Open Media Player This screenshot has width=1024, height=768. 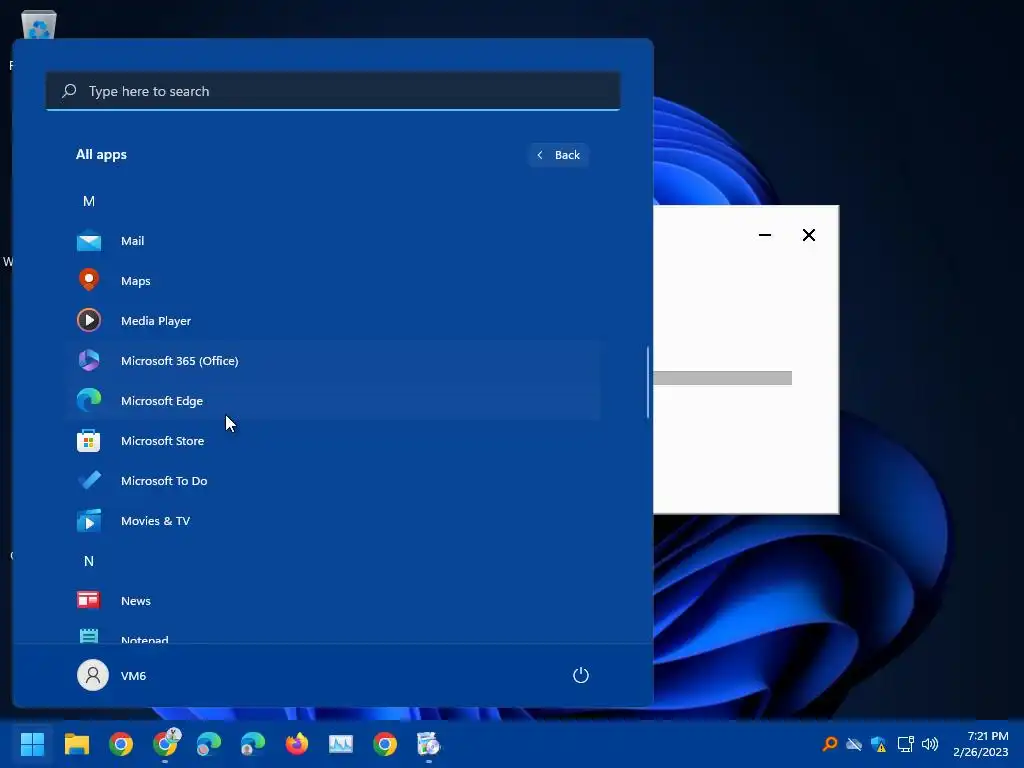click(x=332, y=321)
